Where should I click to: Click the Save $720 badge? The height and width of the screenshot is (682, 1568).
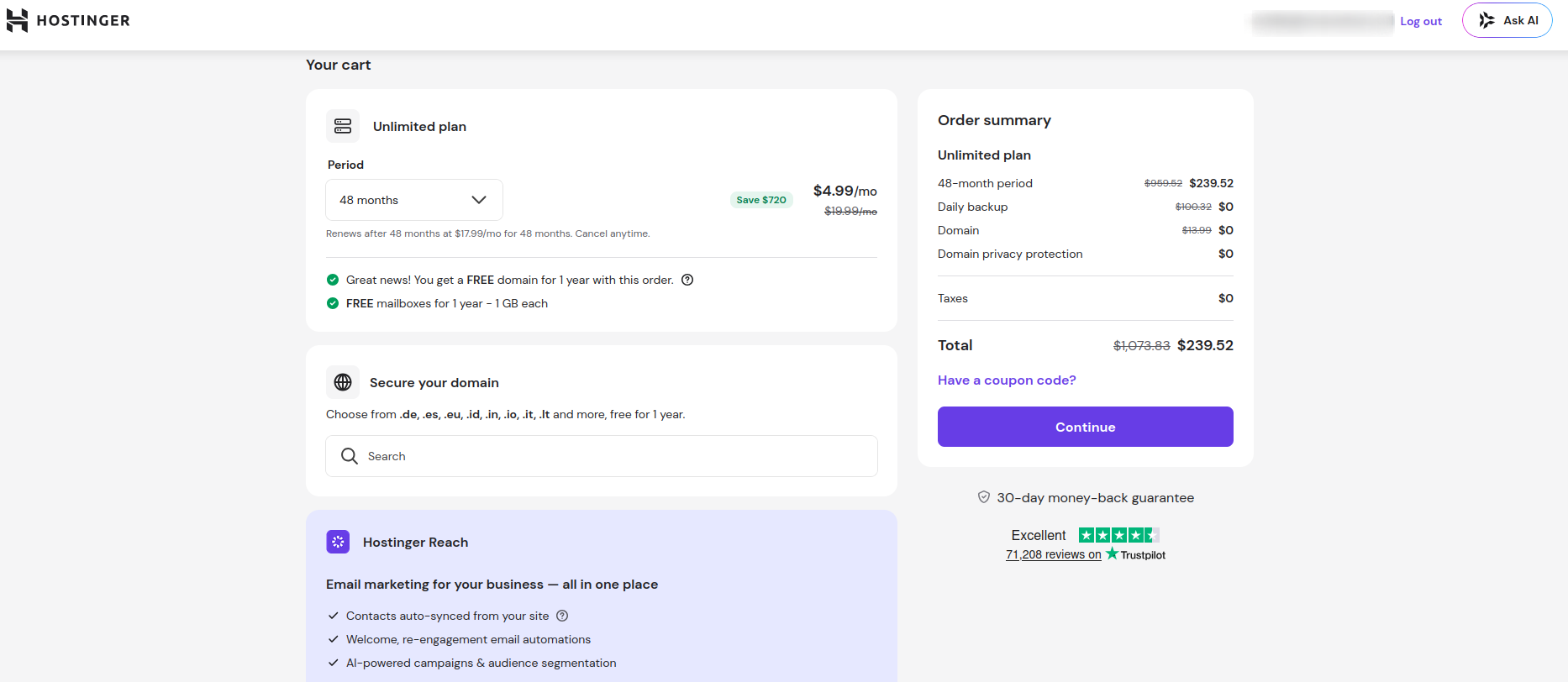click(761, 200)
